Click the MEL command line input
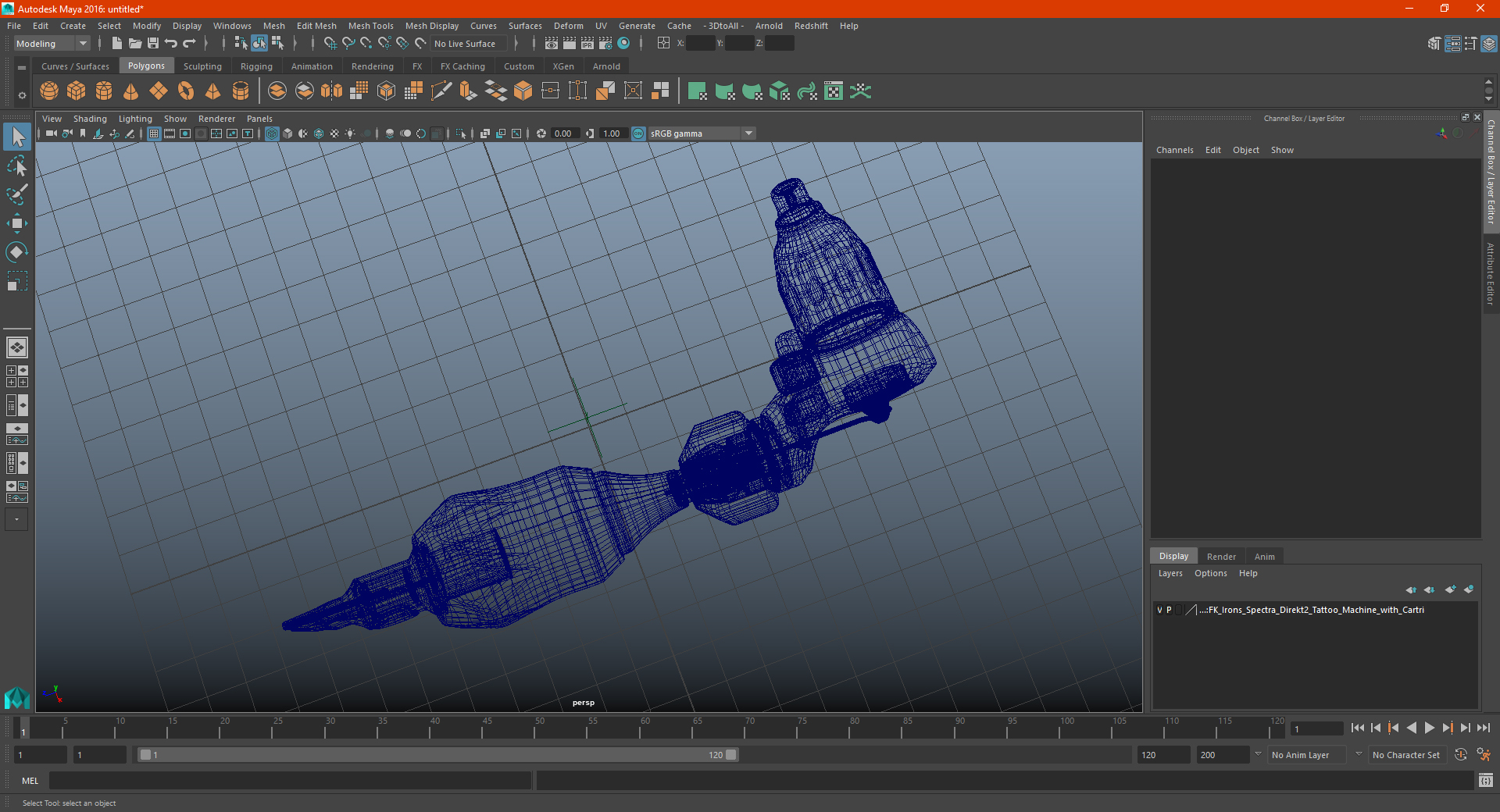 point(291,781)
